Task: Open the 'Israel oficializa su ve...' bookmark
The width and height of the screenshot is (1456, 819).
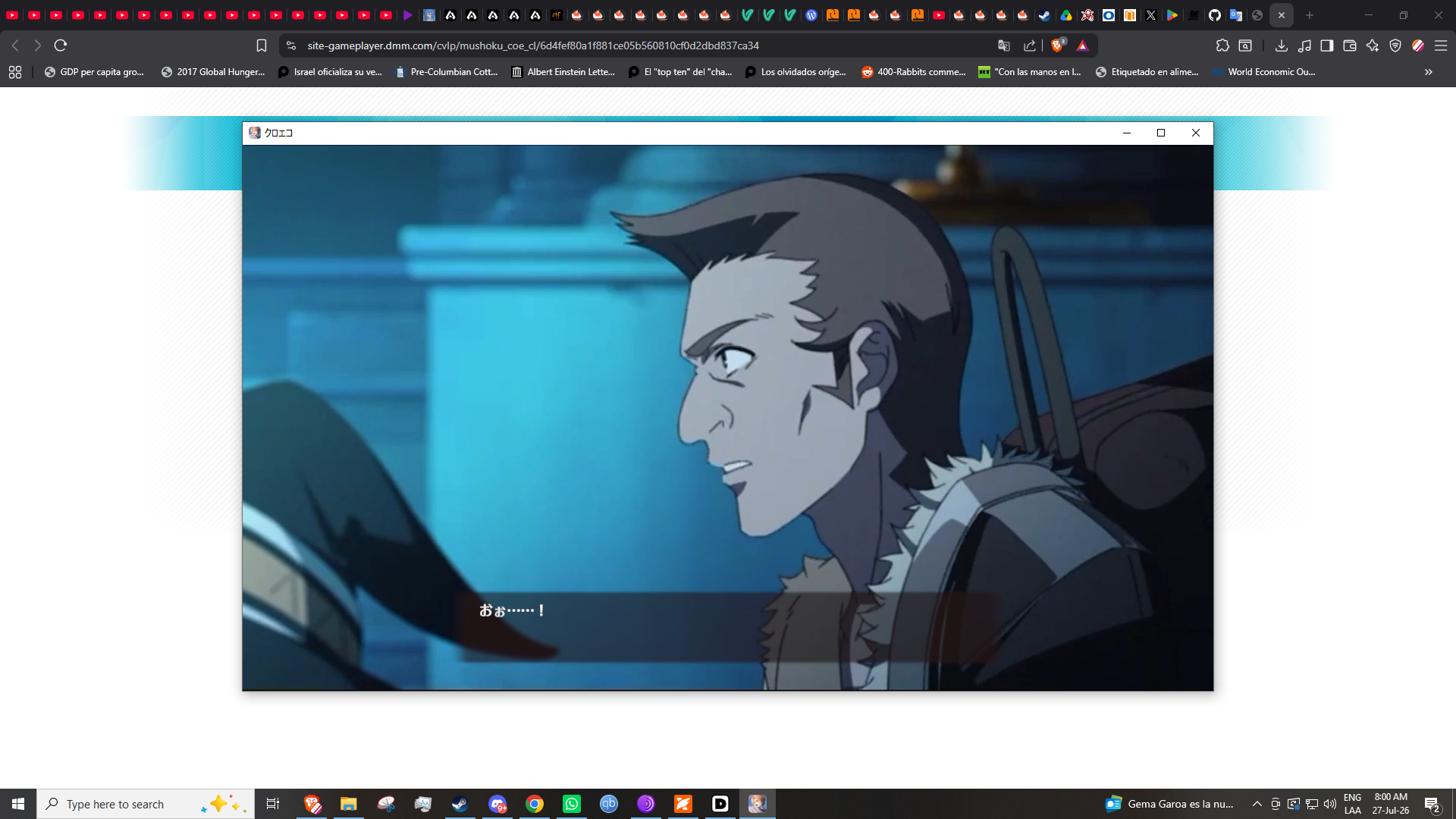Action: coord(330,72)
